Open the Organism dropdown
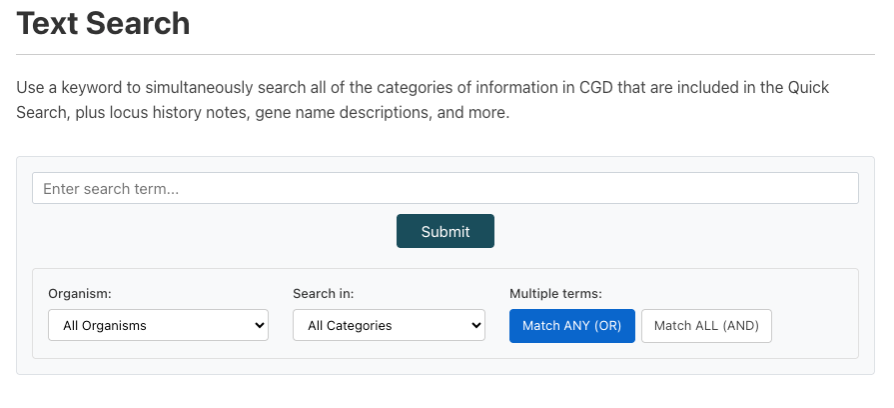This screenshot has height=408, width=894. click(158, 325)
